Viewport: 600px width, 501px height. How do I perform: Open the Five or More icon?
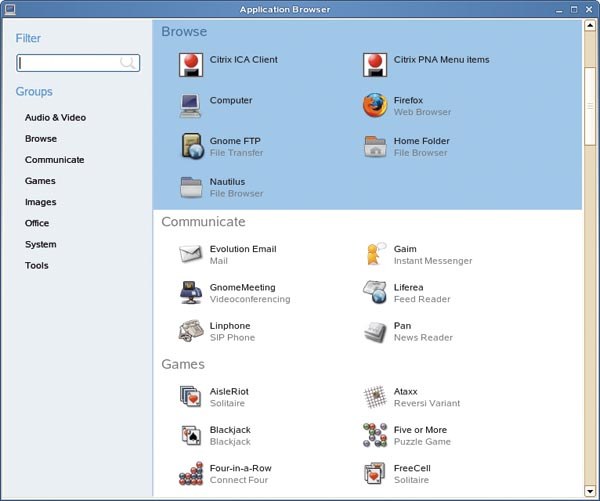[375, 435]
